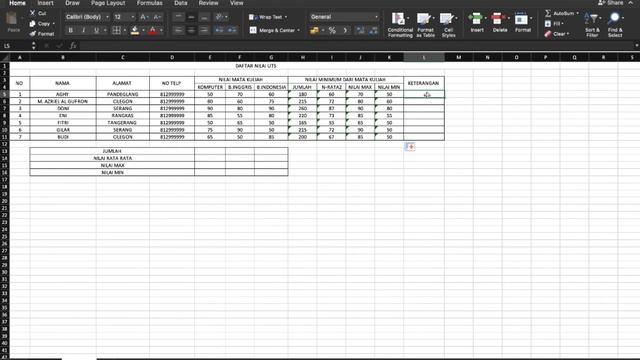Click the fx insert function icon
Viewport: 640px width, 360px height.
(73, 46)
